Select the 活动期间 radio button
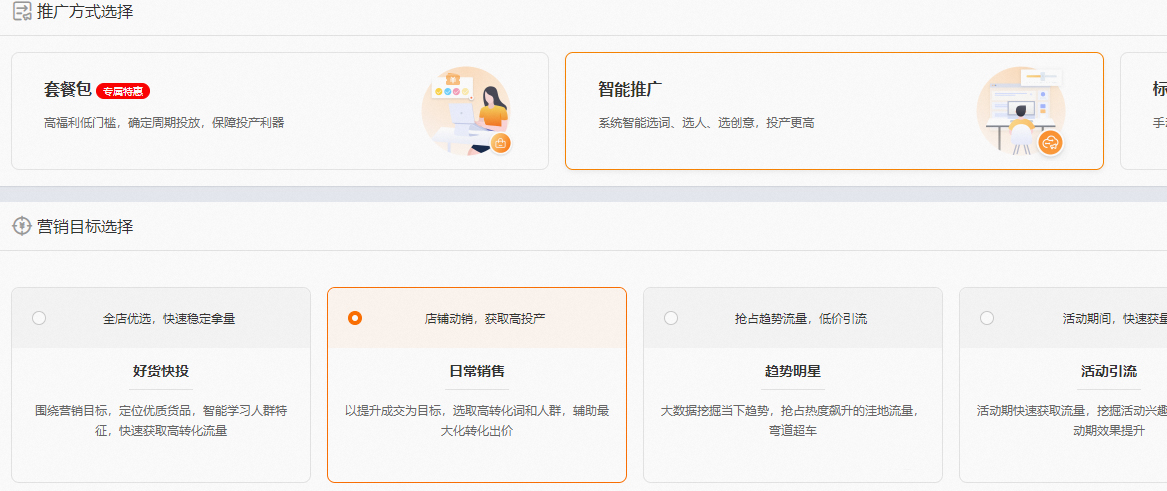 (x=987, y=318)
